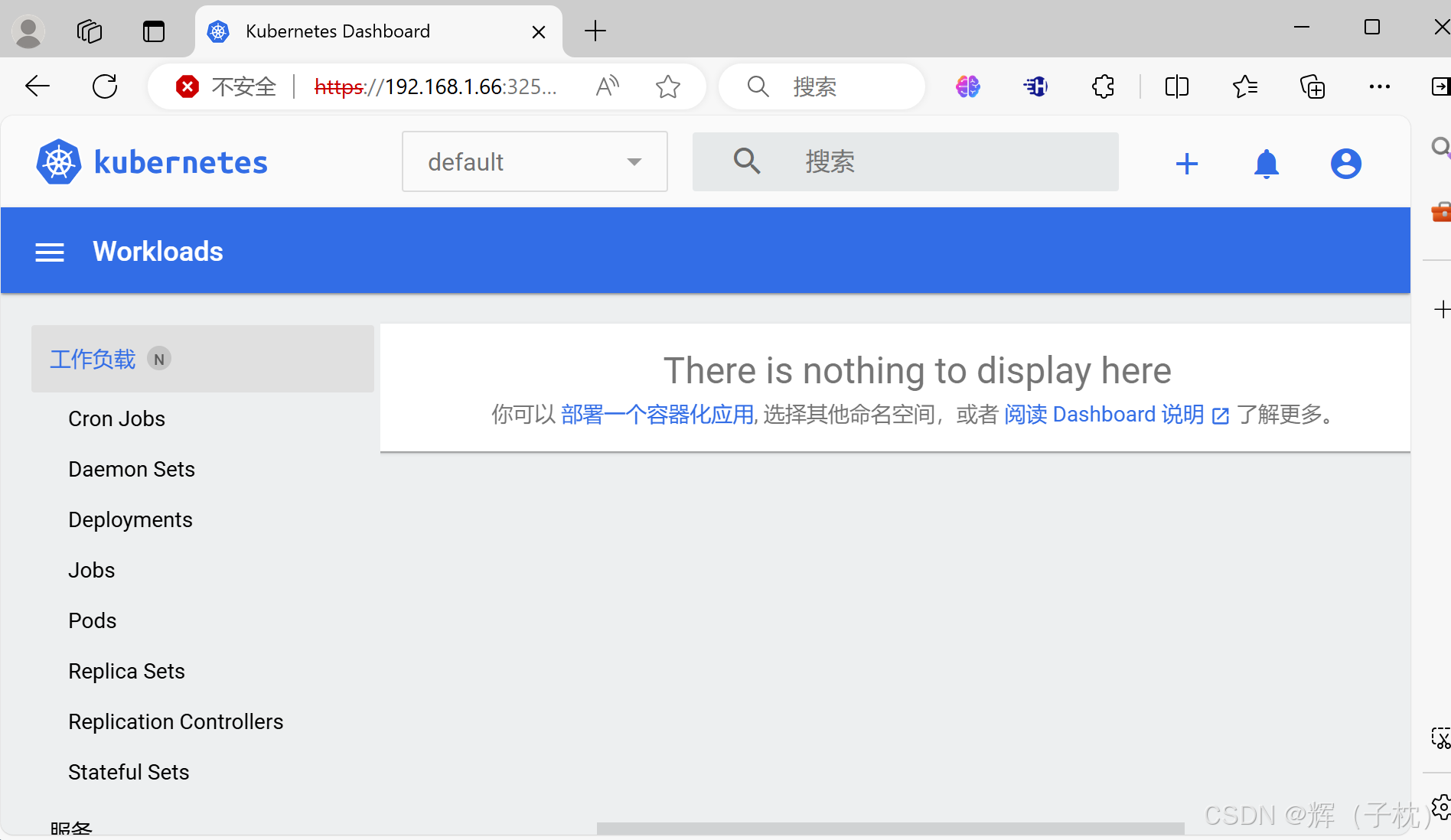Open the default namespace dropdown
This screenshot has height=840, width=1451.
pos(535,161)
